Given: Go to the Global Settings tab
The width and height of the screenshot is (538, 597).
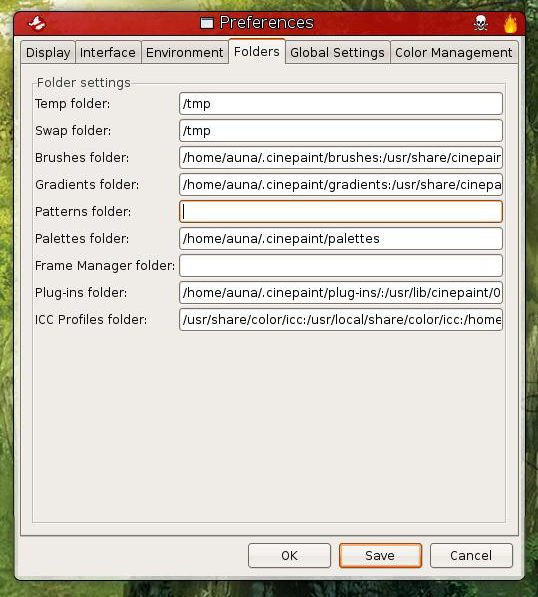Looking at the screenshot, I should pos(337,53).
